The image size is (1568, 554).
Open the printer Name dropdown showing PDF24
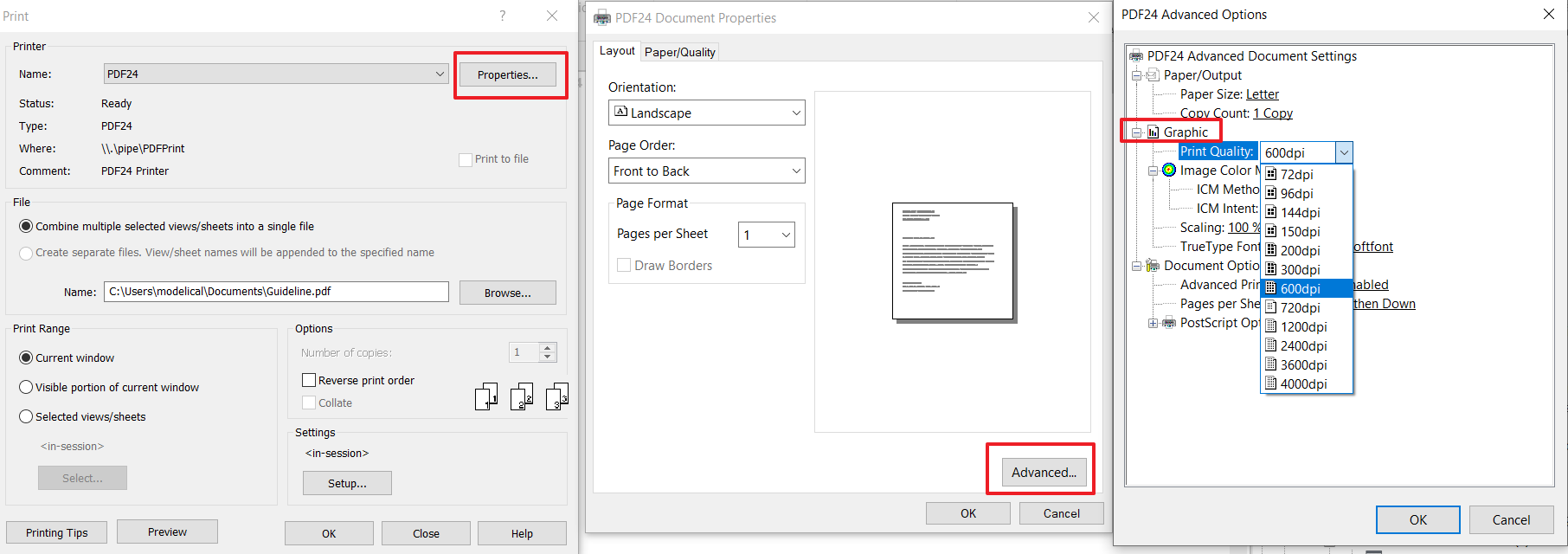[x=276, y=74]
